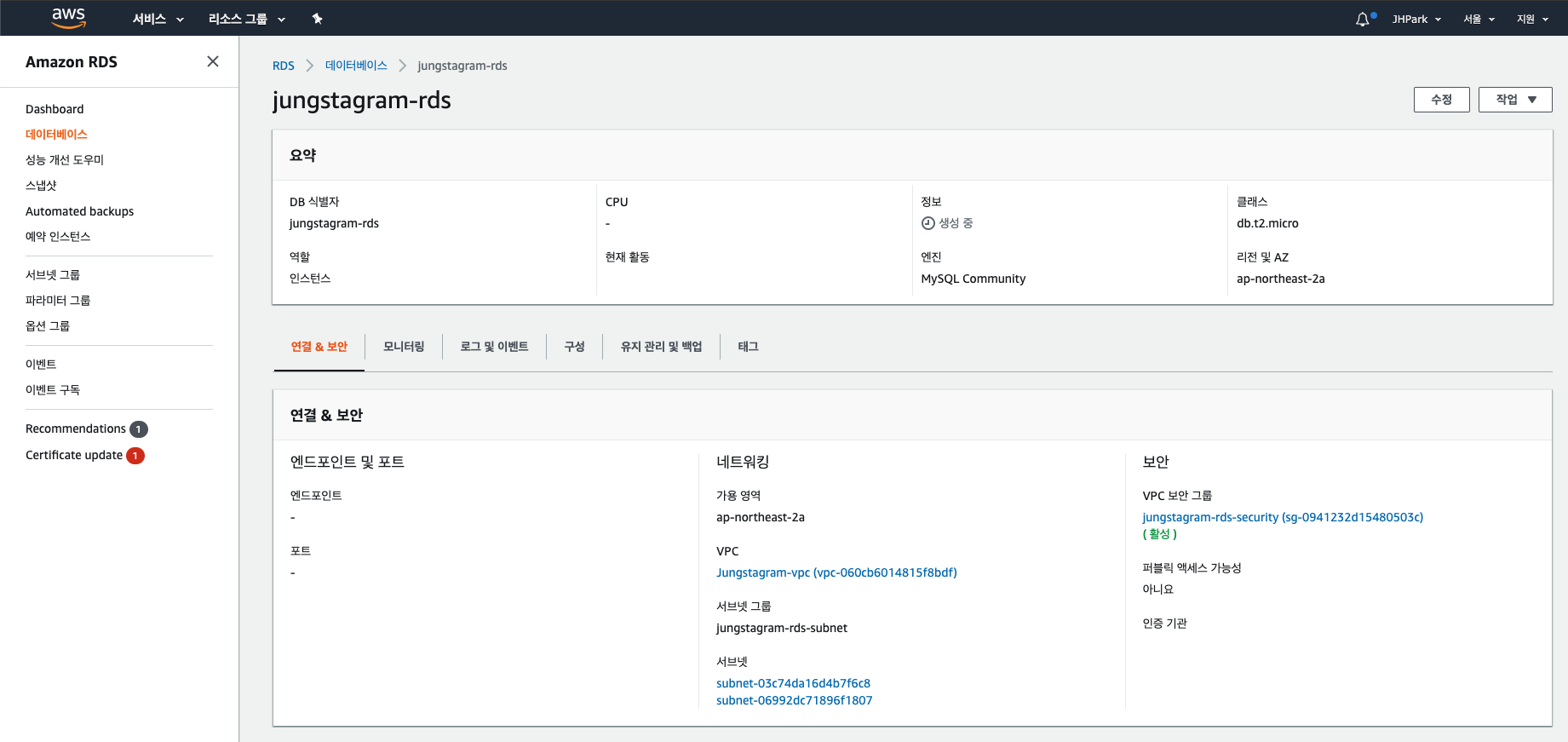This screenshot has height=742, width=1568.
Task: Switch to the 로그 및 이벤트 tab
Action: click(x=494, y=347)
